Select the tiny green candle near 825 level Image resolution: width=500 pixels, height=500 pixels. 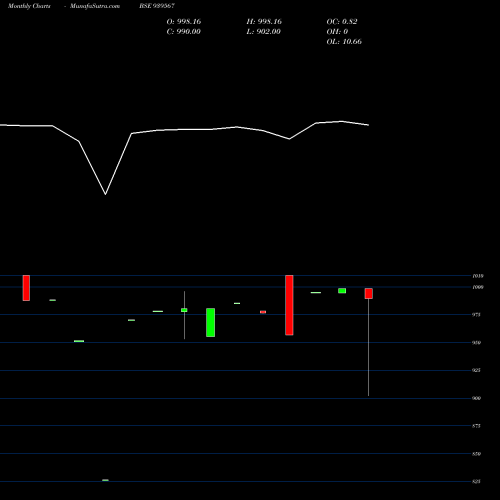pos(105,480)
